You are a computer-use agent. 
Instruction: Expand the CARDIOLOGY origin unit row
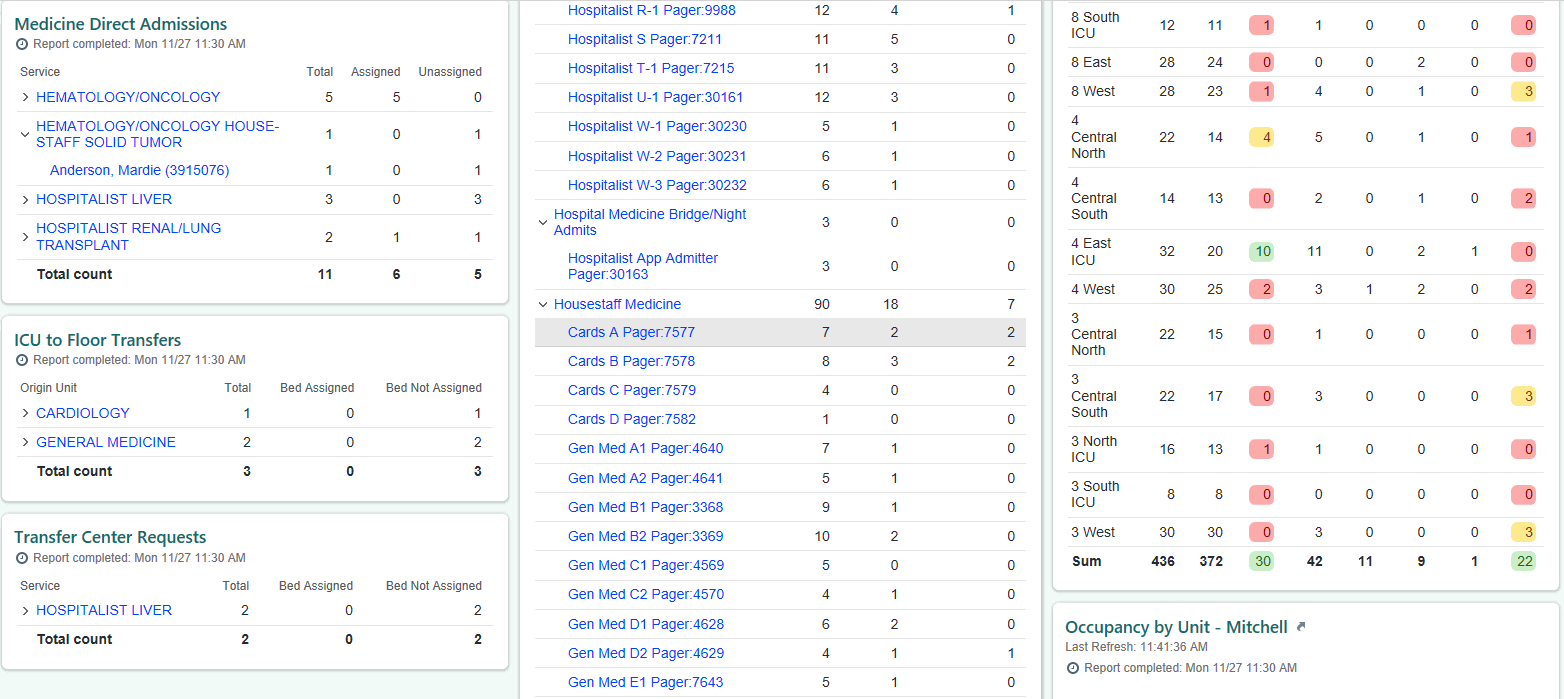tap(26, 413)
